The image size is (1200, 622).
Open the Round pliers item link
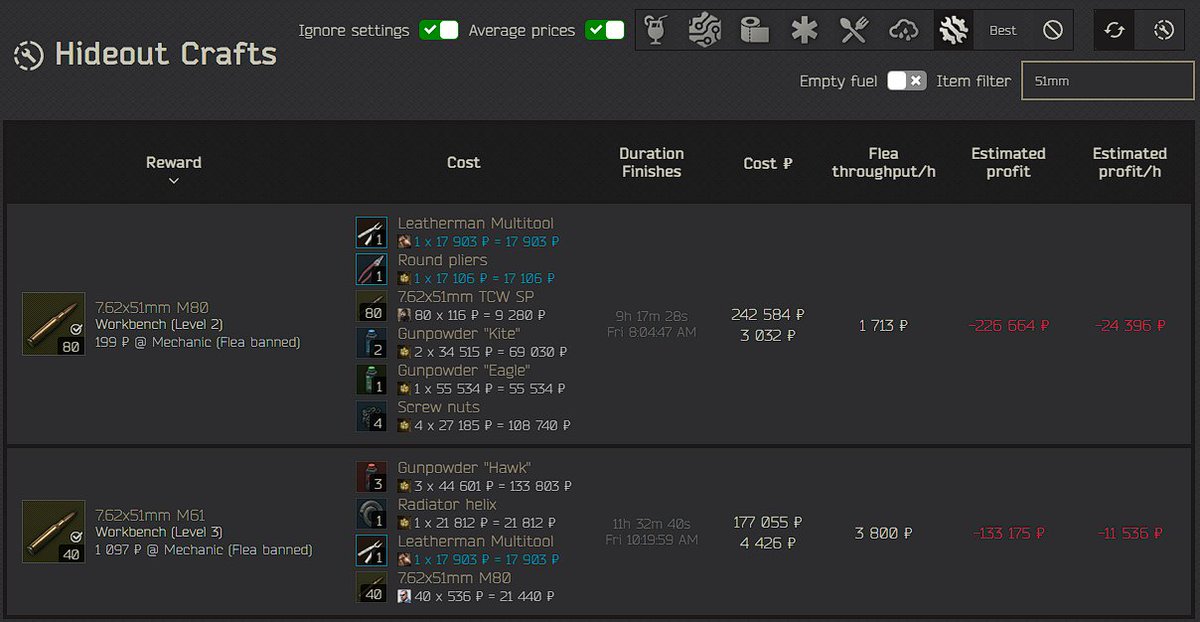(x=443, y=260)
